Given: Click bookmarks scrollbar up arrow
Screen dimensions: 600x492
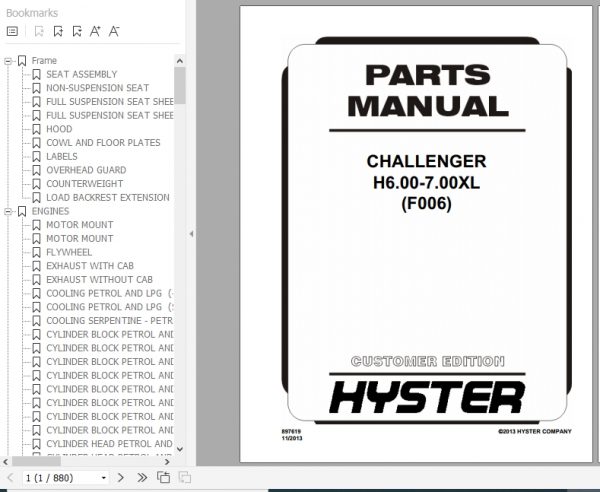Looking at the screenshot, I should (180, 61).
